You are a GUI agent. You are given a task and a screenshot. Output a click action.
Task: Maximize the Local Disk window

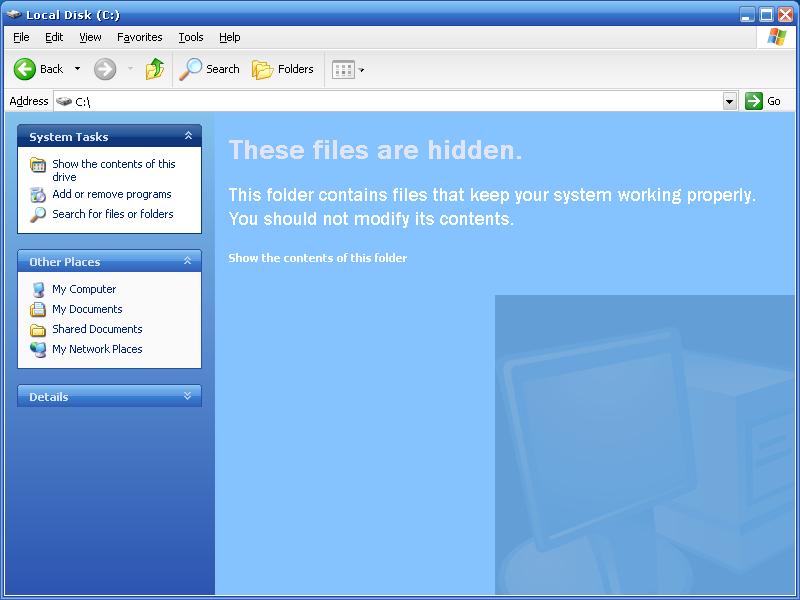pyautogui.click(x=766, y=15)
